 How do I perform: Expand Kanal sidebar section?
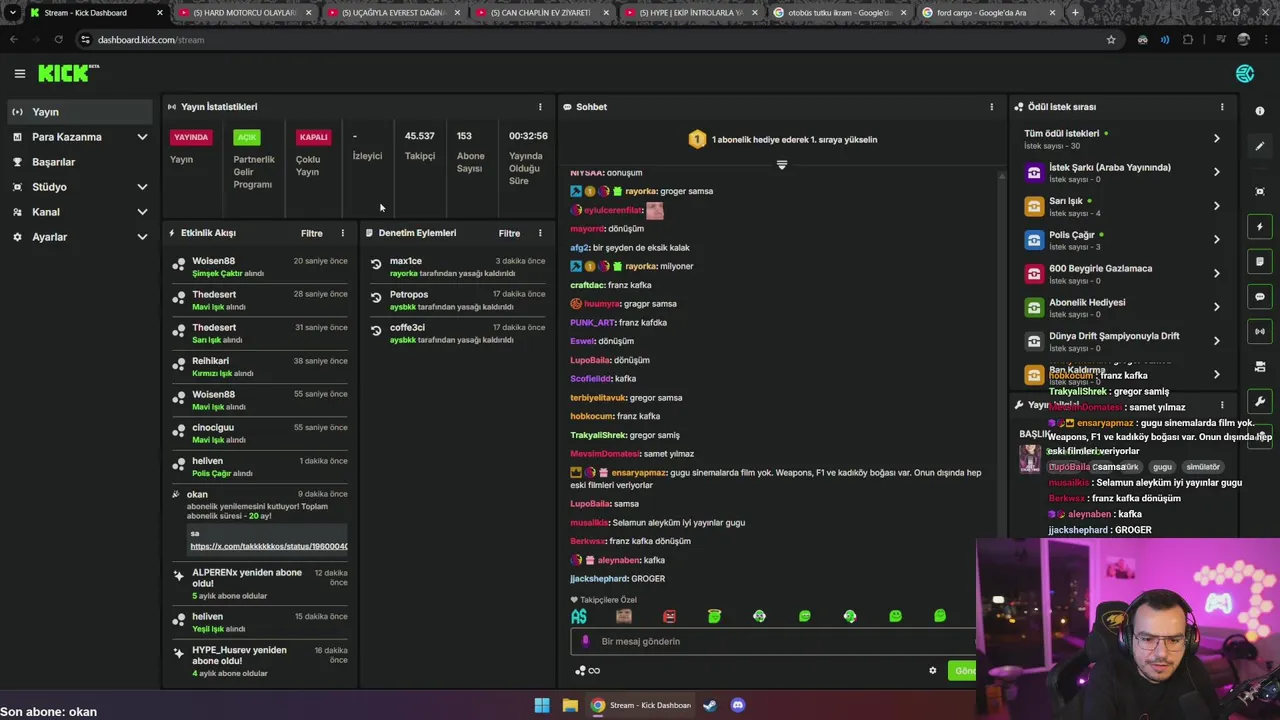coord(142,212)
